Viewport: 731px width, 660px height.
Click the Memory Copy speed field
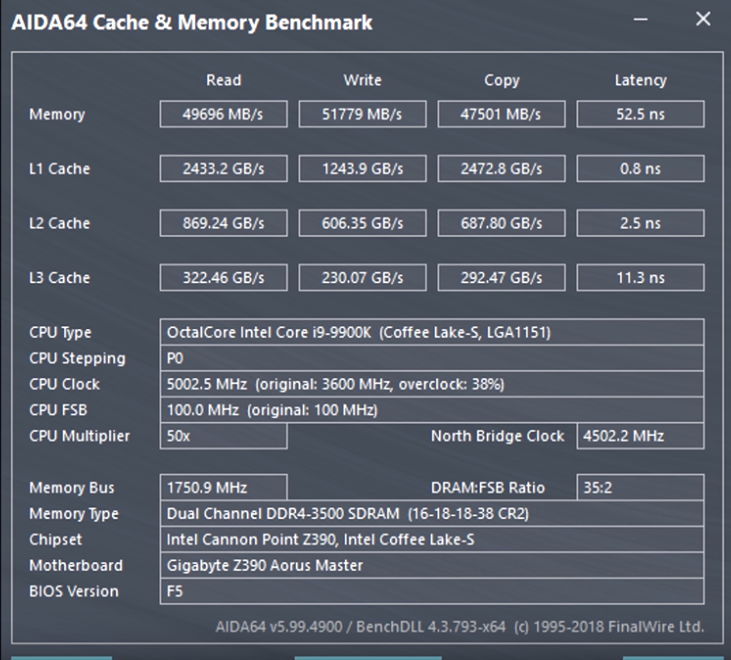point(502,114)
